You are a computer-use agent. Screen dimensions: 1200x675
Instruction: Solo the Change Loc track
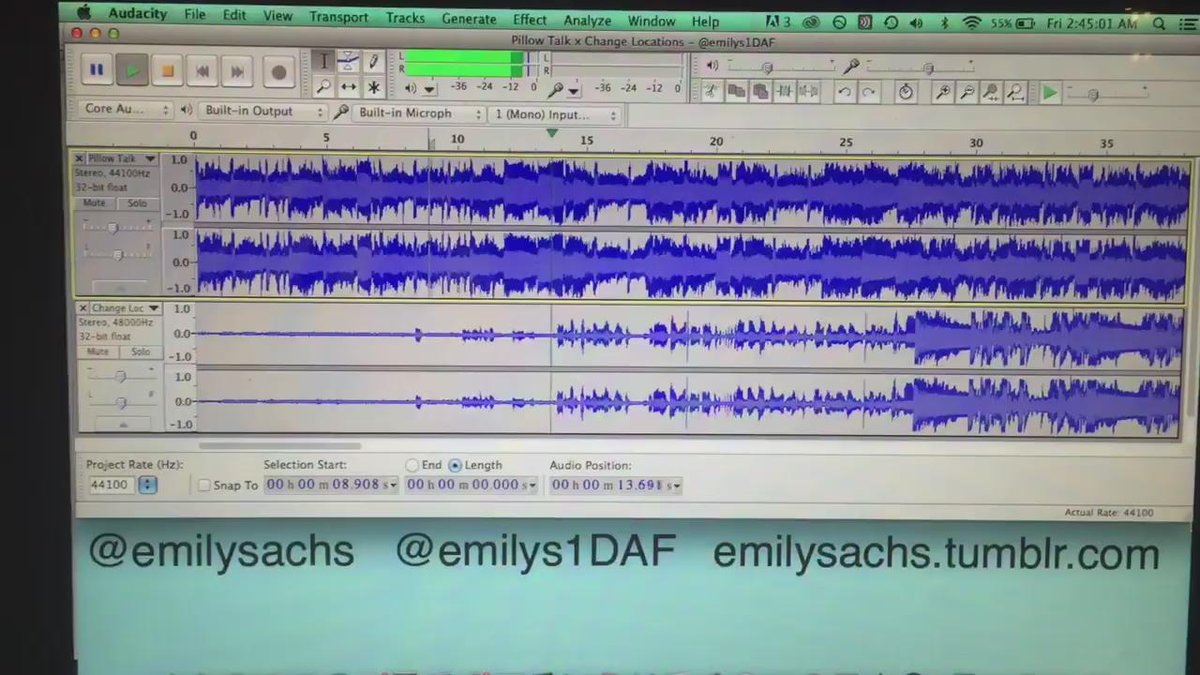(x=140, y=352)
